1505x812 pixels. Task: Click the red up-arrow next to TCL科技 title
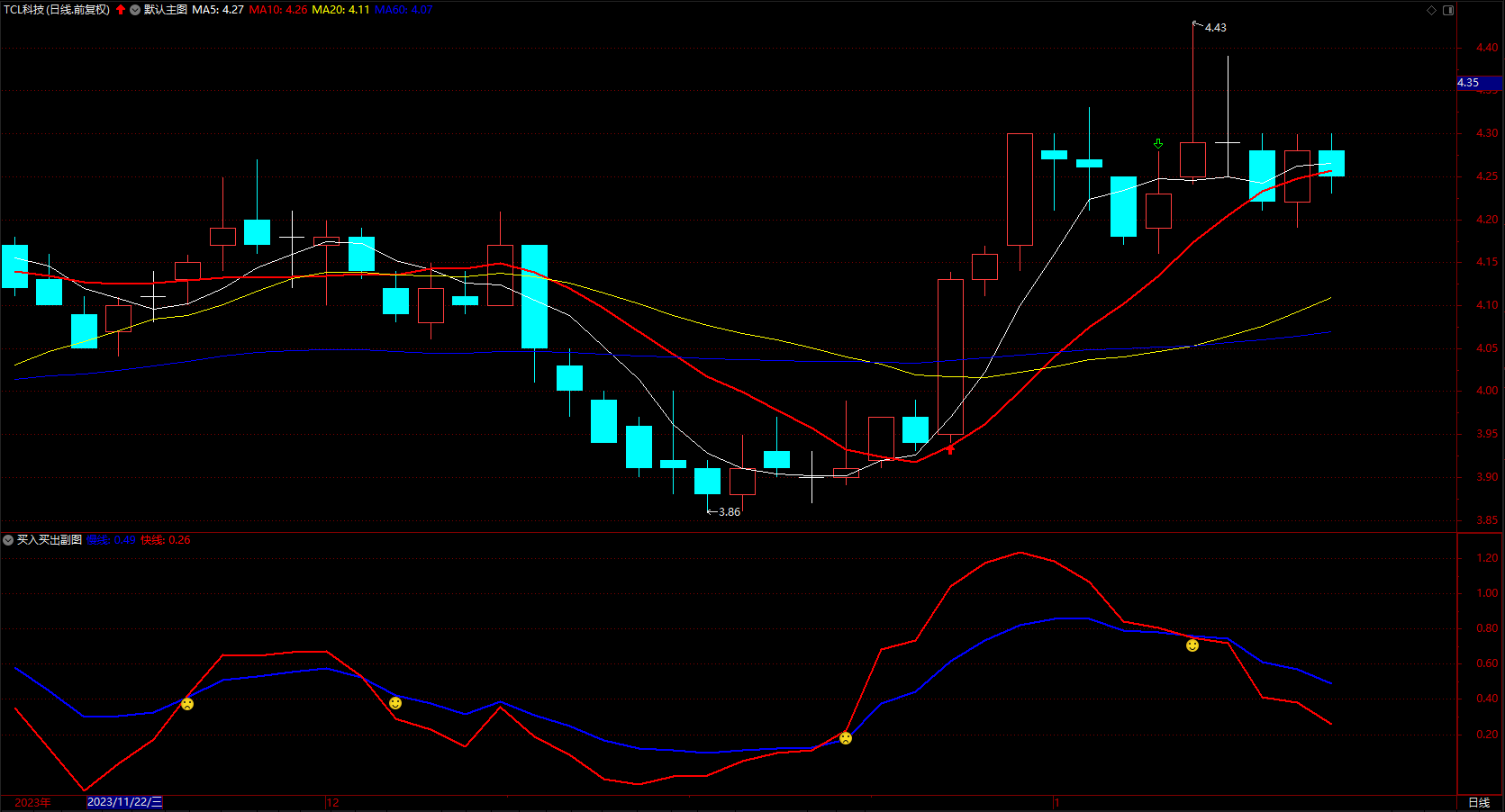pos(121,10)
